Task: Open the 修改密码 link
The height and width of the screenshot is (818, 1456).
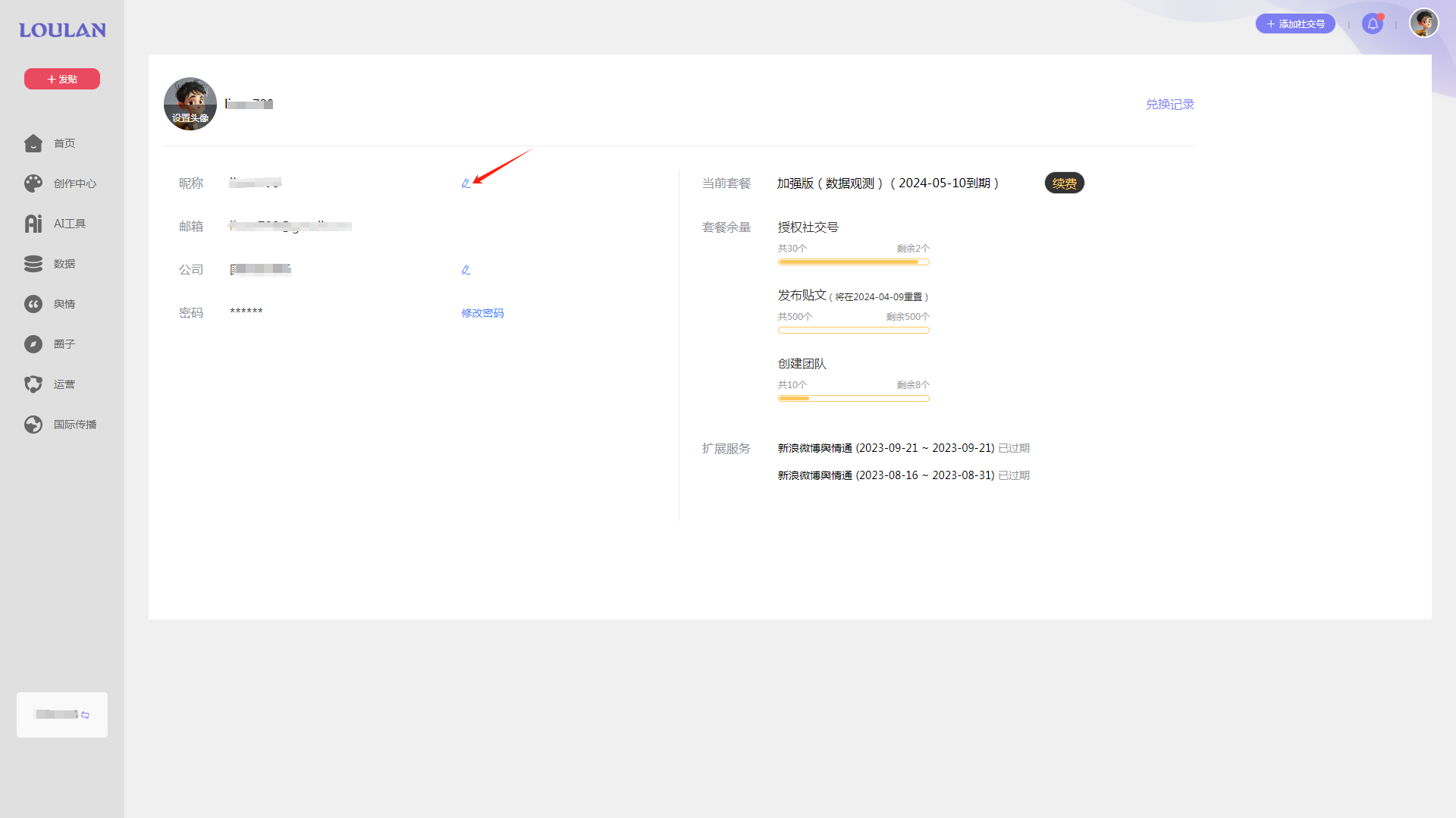Action: coord(482,313)
